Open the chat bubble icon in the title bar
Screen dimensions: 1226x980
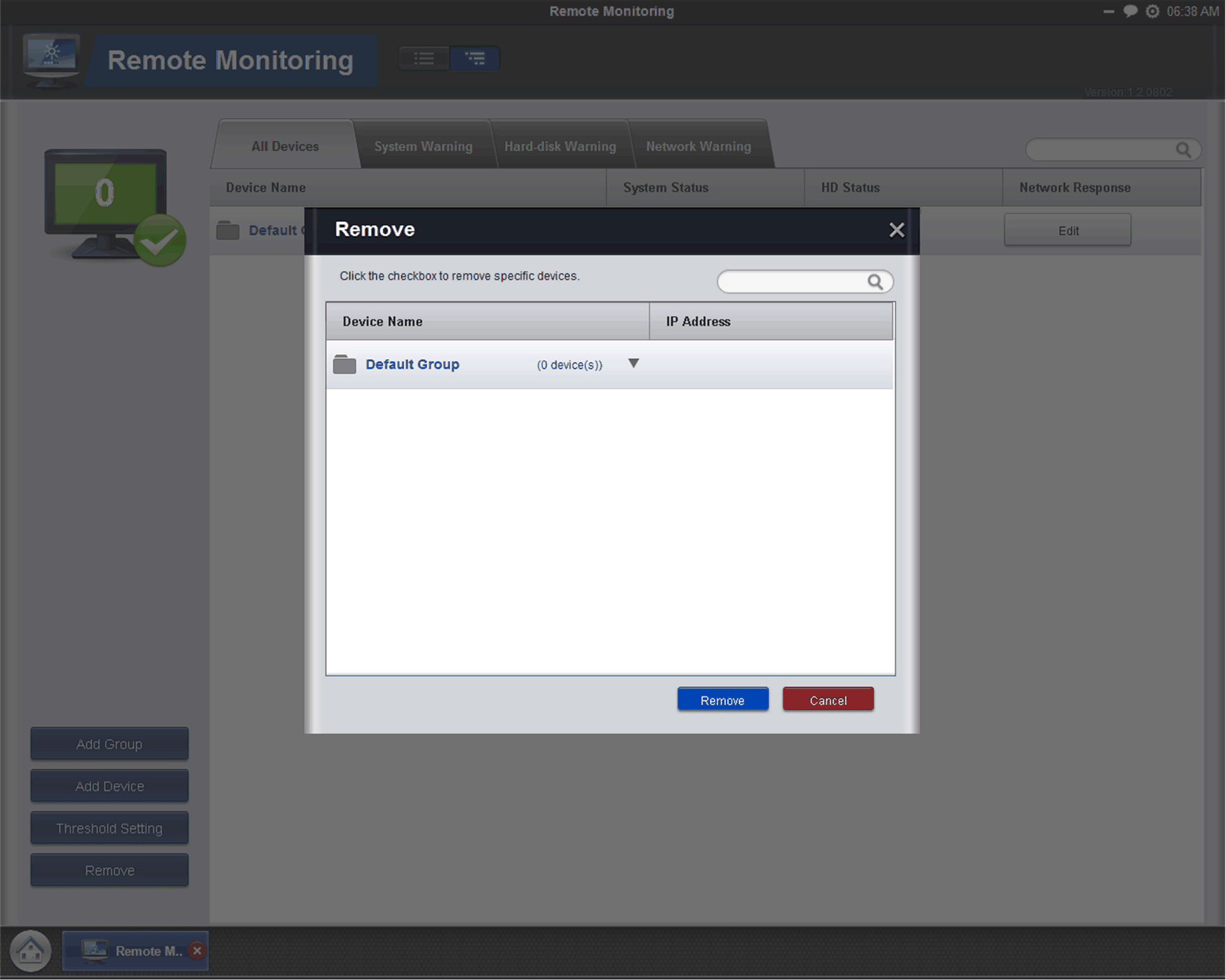[x=1129, y=11]
